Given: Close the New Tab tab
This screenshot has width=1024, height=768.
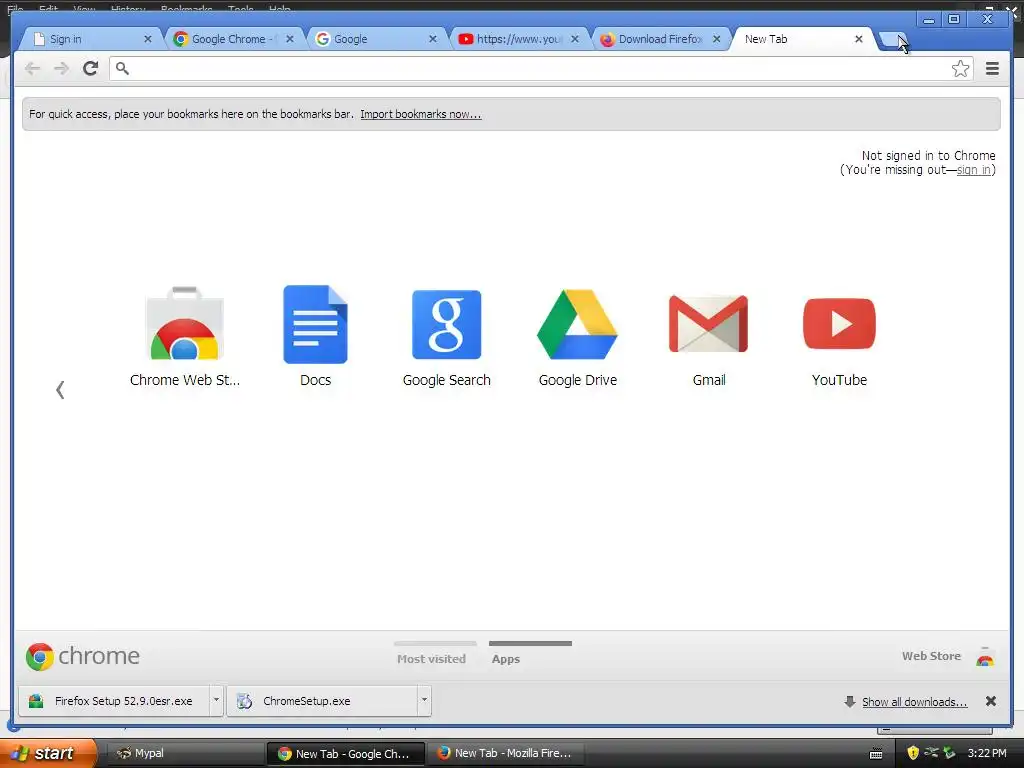Looking at the screenshot, I should pos(859,39).
